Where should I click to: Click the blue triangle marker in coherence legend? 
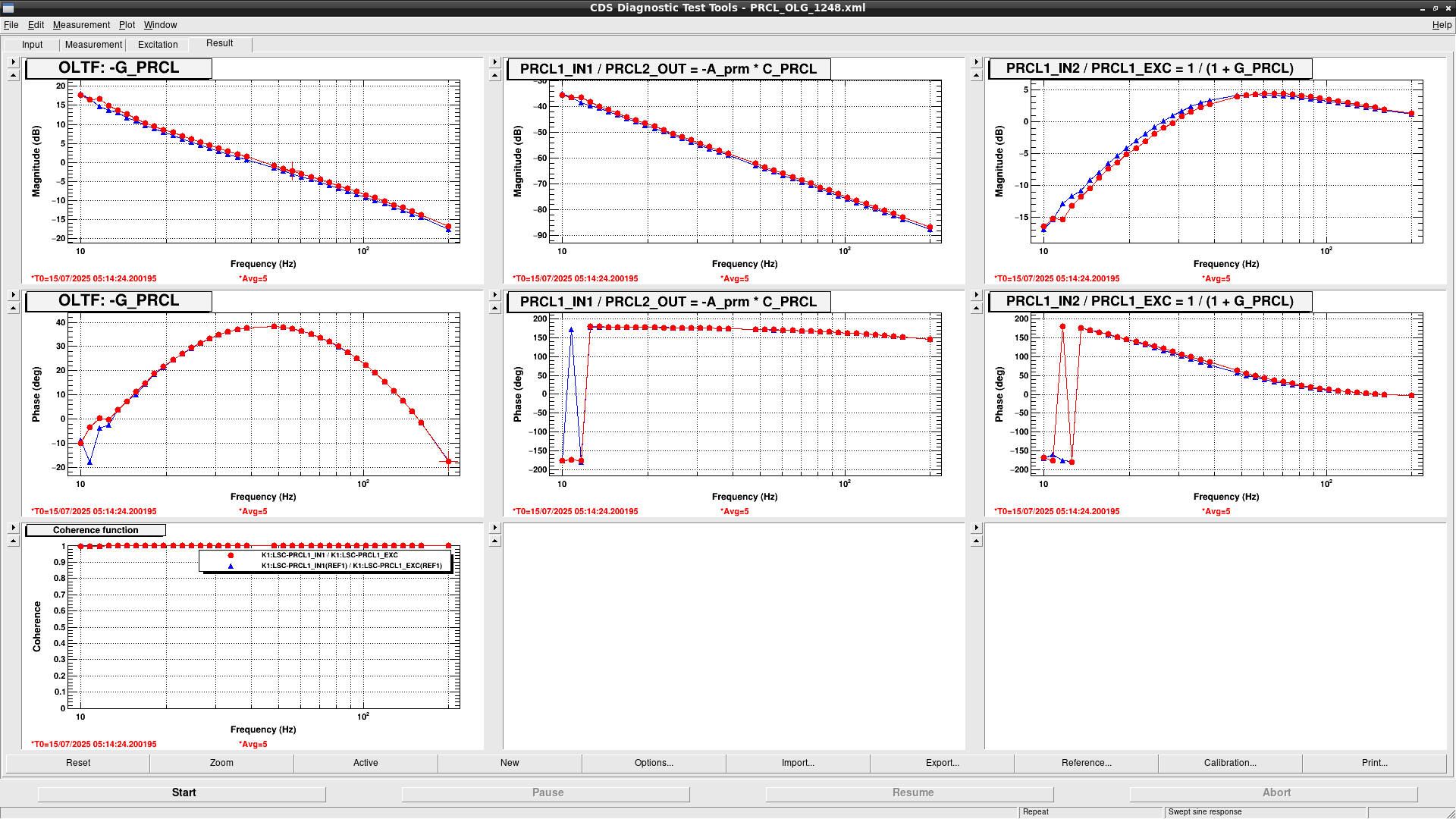pos(231,566)
